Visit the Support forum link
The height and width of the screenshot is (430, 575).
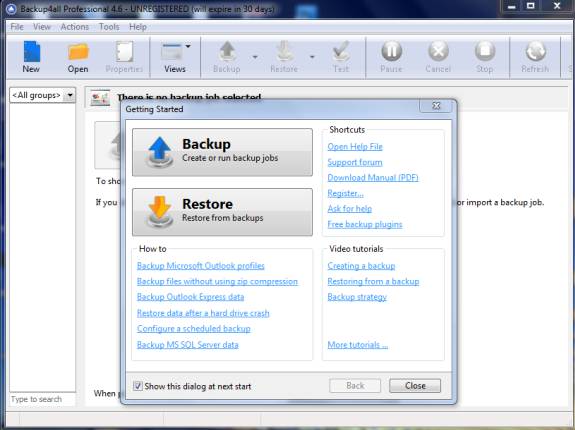point(355,162)
